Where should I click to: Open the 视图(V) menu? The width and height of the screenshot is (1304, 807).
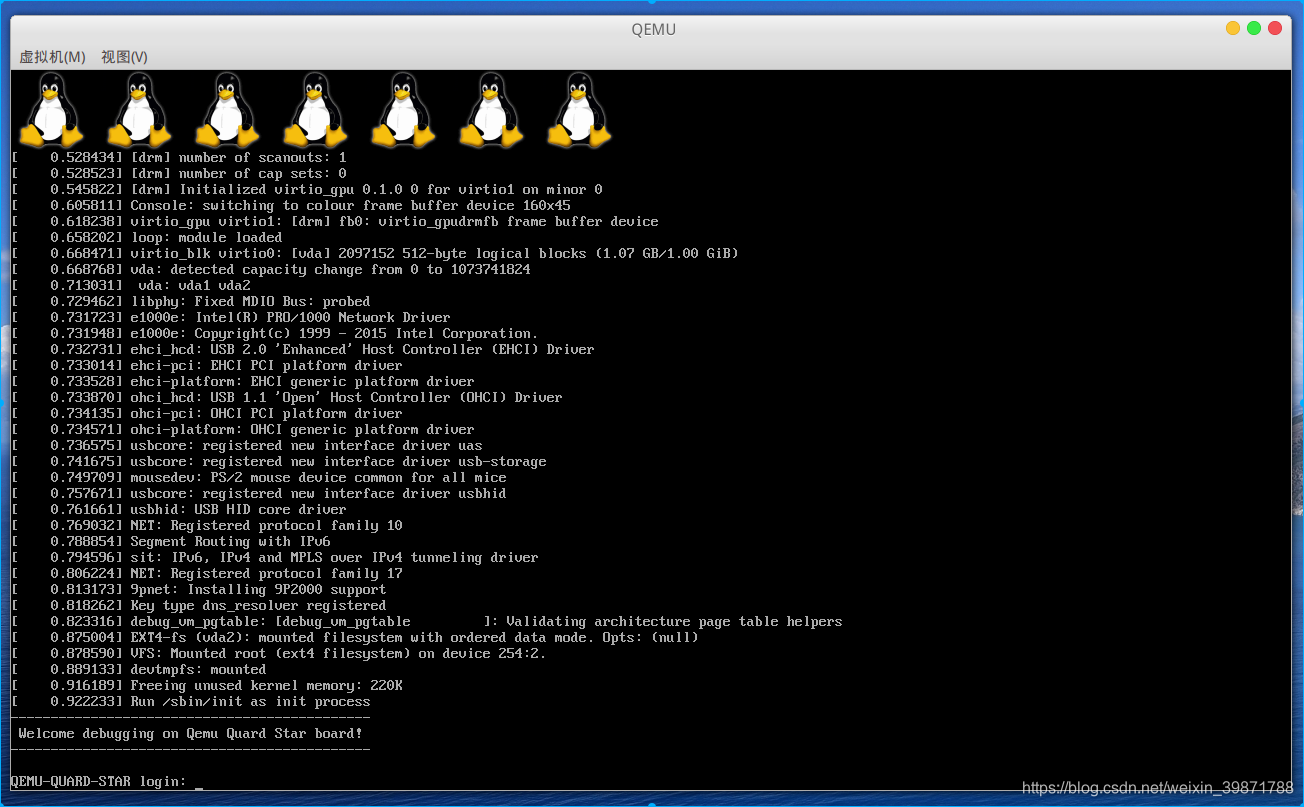[x=124, y=57]
